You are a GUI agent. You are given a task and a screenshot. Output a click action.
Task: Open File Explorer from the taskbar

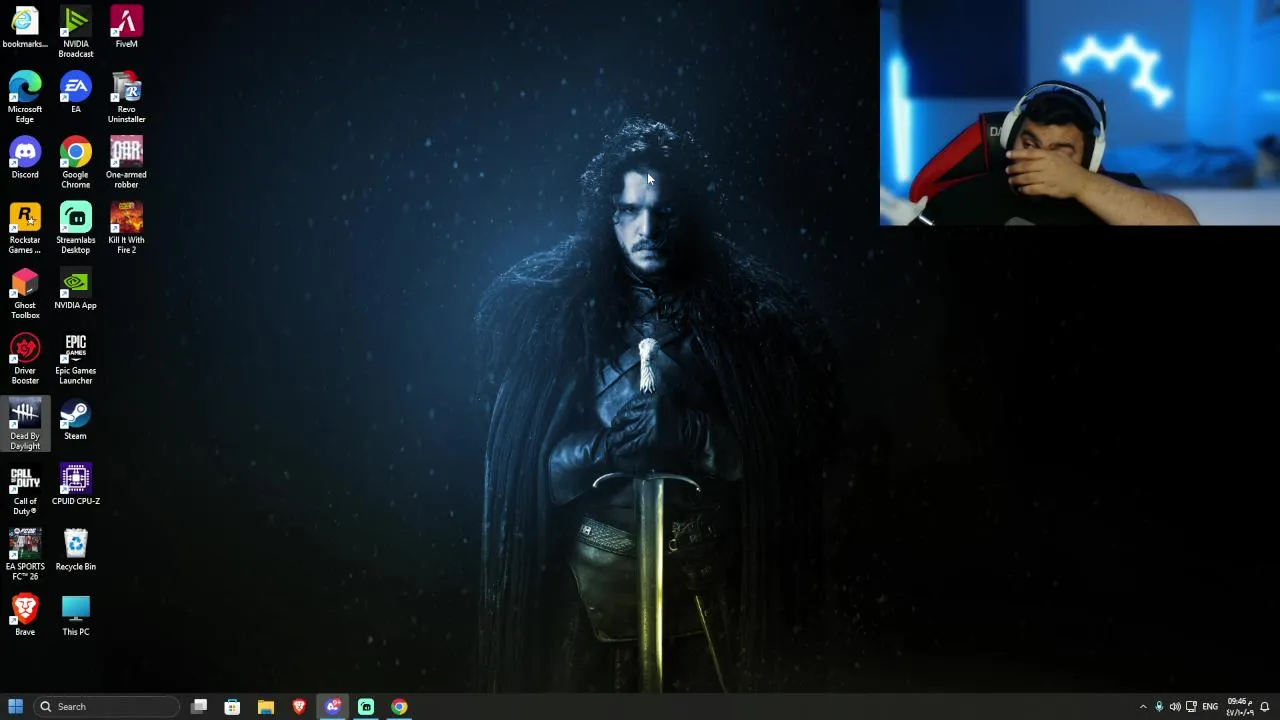[x=266, y=707]
